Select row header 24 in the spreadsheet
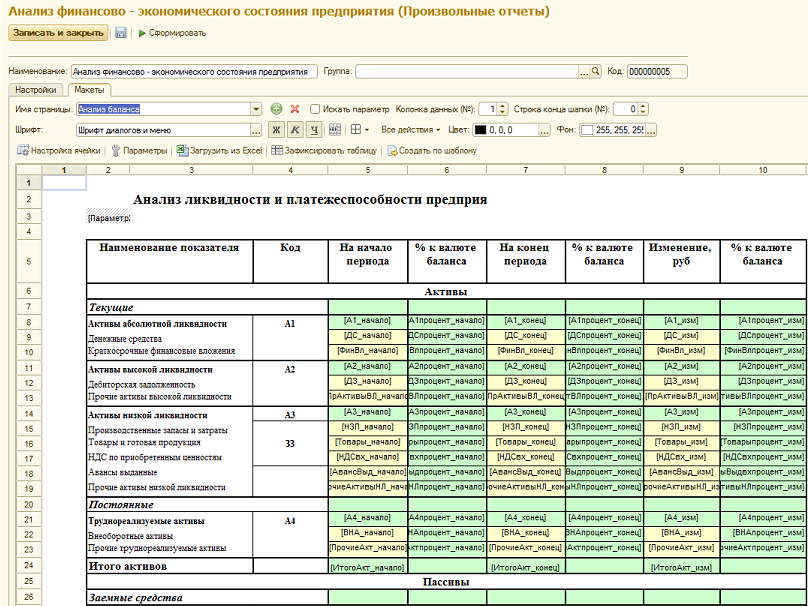Image resolution: width=808 pixels, height=606 pixels. point(29,565)
